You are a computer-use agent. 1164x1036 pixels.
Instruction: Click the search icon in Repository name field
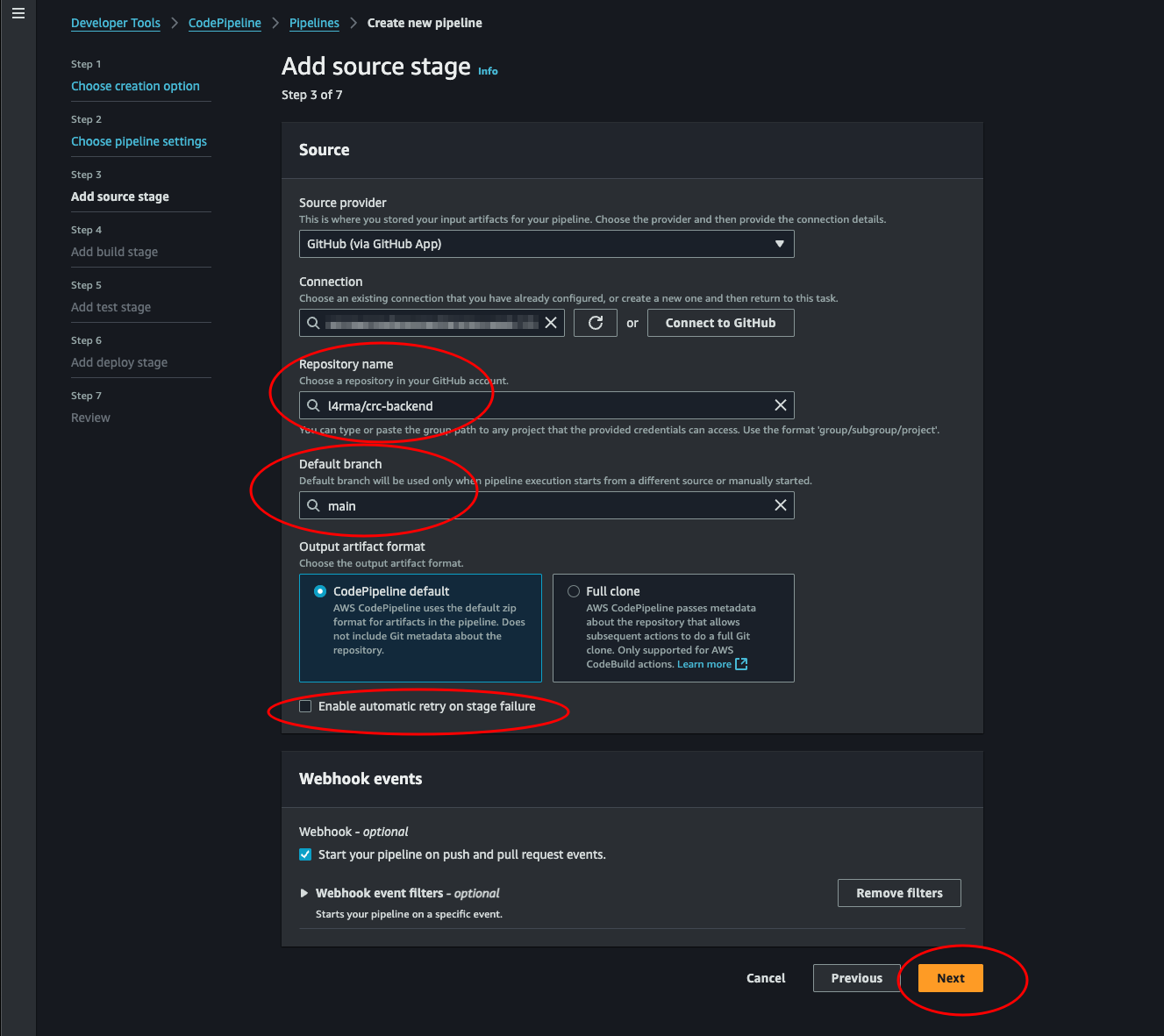(x=313, y=405)
